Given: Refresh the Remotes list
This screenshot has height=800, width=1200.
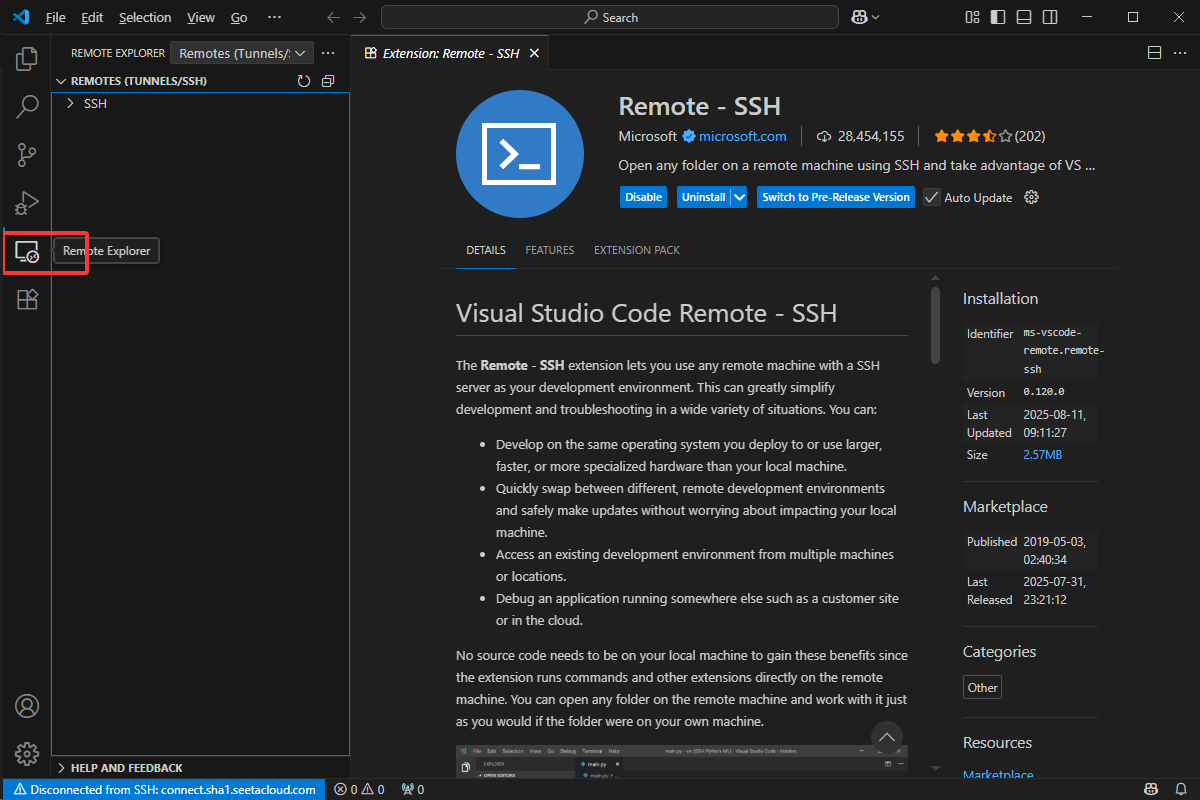Looking at the screenshot, I should point(304,81).
